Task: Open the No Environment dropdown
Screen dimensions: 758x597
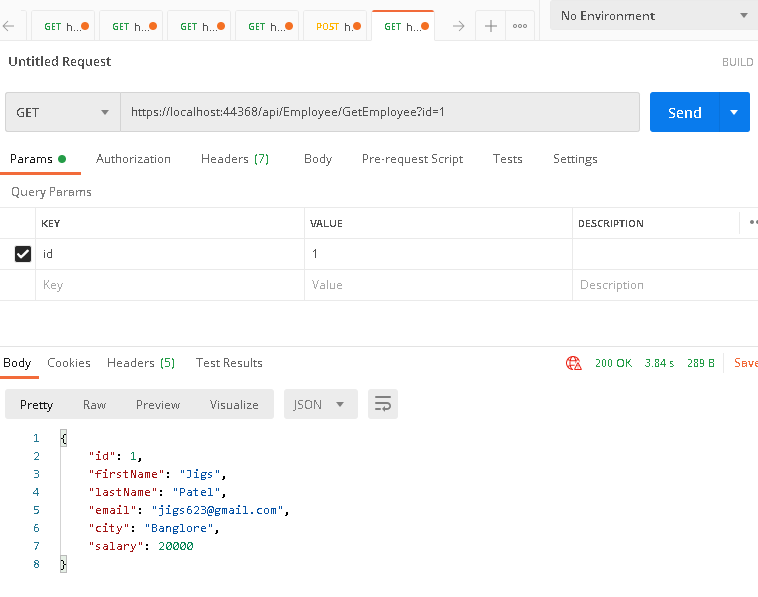Action: [654, 16]
